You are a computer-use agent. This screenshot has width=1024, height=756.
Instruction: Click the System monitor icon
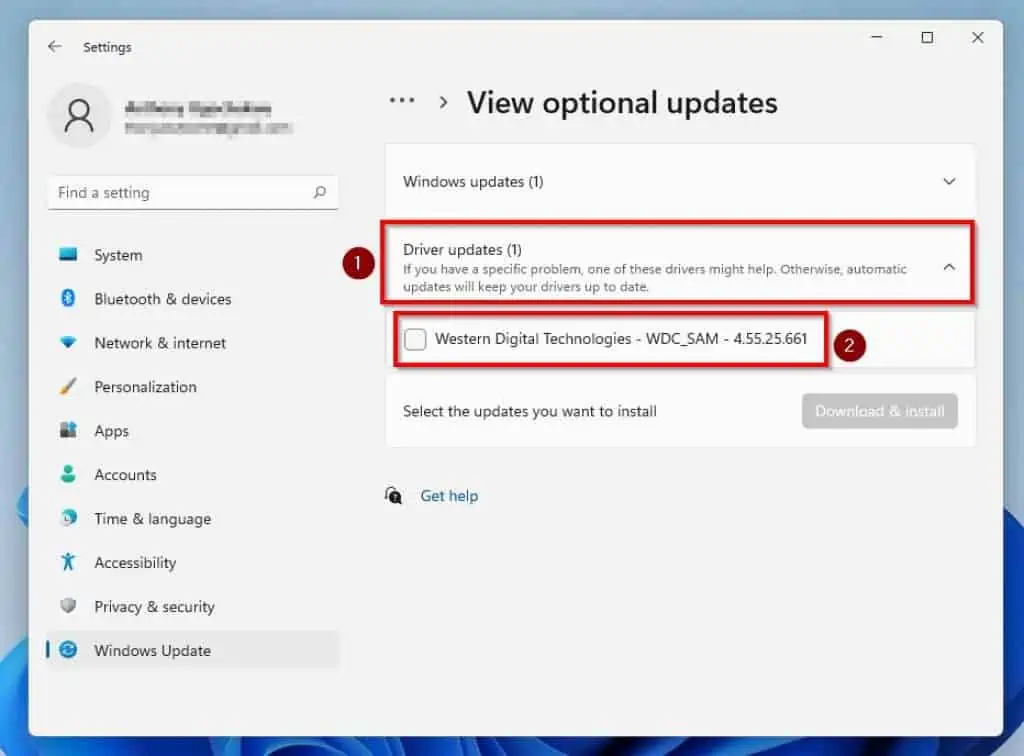tap(68, 254)
